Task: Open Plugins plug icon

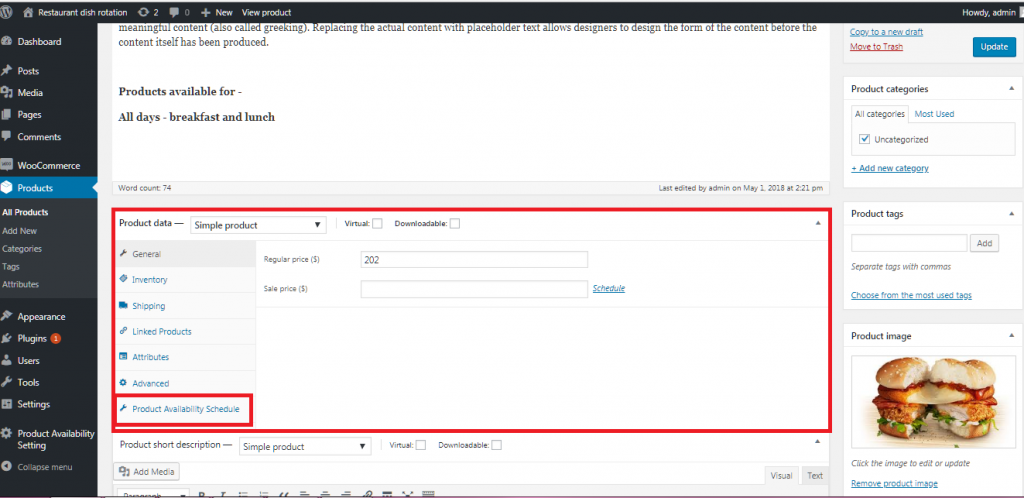Action: (7, 338)
